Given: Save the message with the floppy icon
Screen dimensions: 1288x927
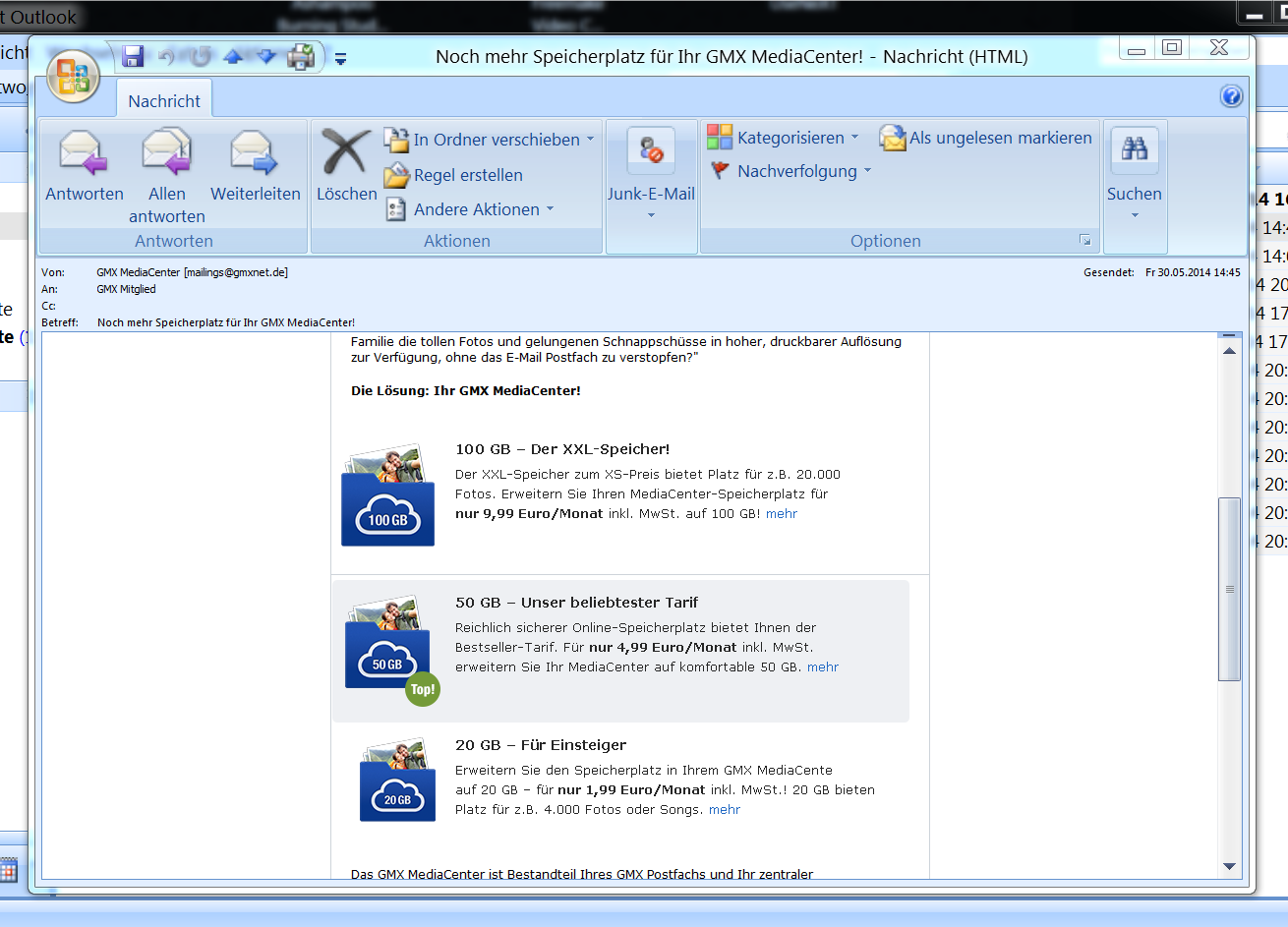Looking at the screenshot, I should [133, 57].
